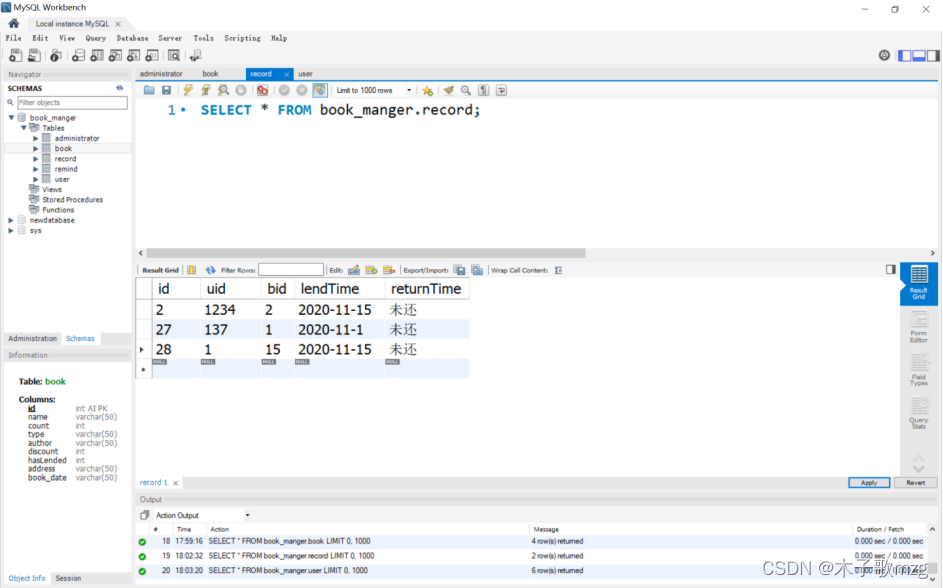This screenshot has height=588, width=943.
Task: Expand the administrator table
Action: click(35, 138)
